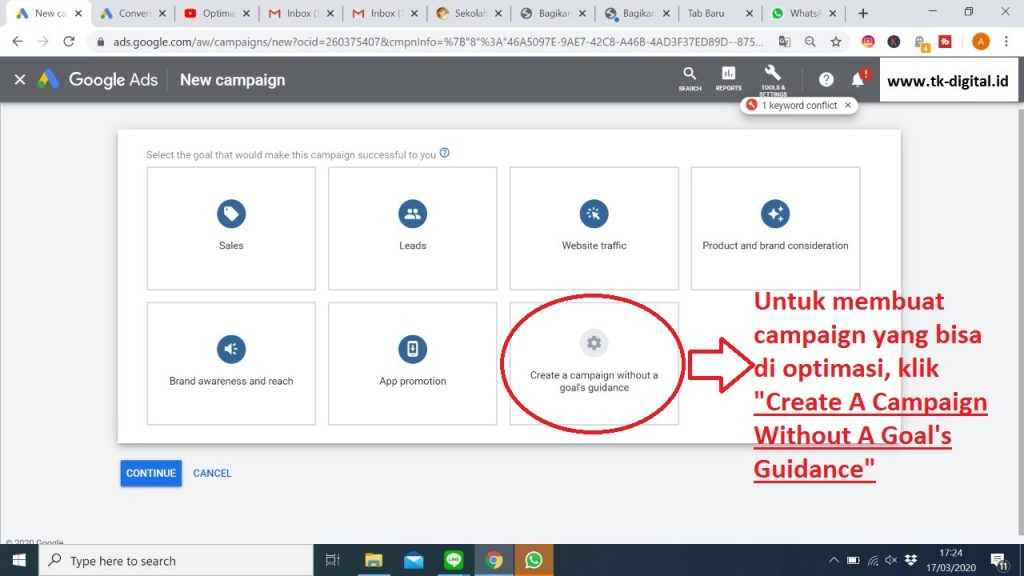Viewport: 1024px width, 576px height.
Task: Select Create a campaign without a goal's guidance
Action: click(x=594, y=363)
